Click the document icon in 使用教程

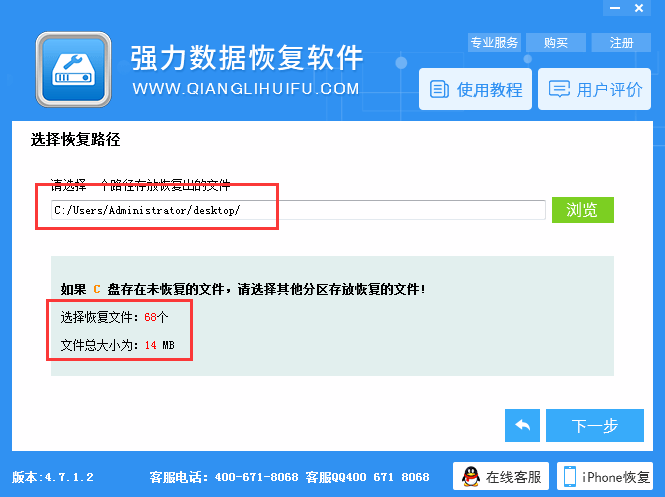(x=439, y=89)
